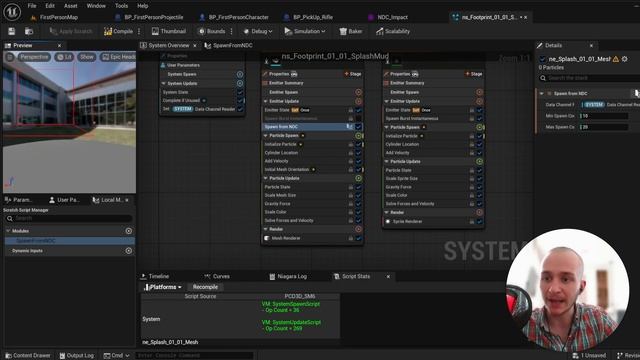Open the Help menu
The width and height of the screenshot is (640, 360).
tap(142, 6)
